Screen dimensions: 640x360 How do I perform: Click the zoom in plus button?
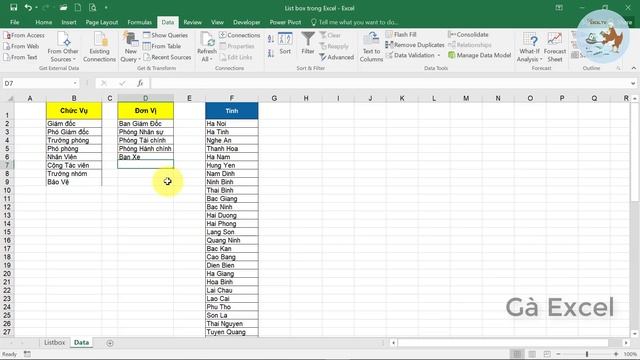616,354
